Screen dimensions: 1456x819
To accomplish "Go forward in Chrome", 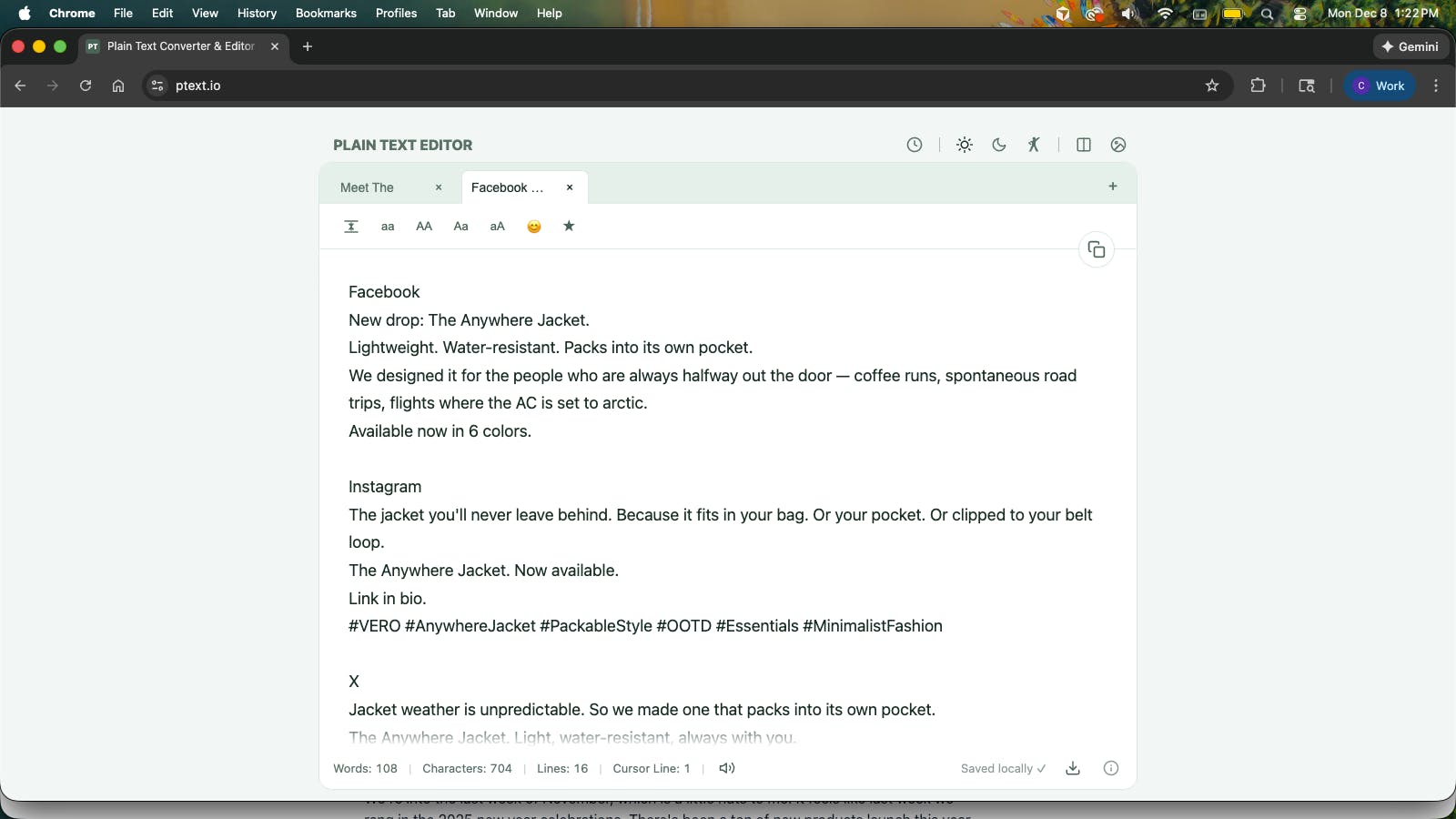I will (x=53, y=86).
